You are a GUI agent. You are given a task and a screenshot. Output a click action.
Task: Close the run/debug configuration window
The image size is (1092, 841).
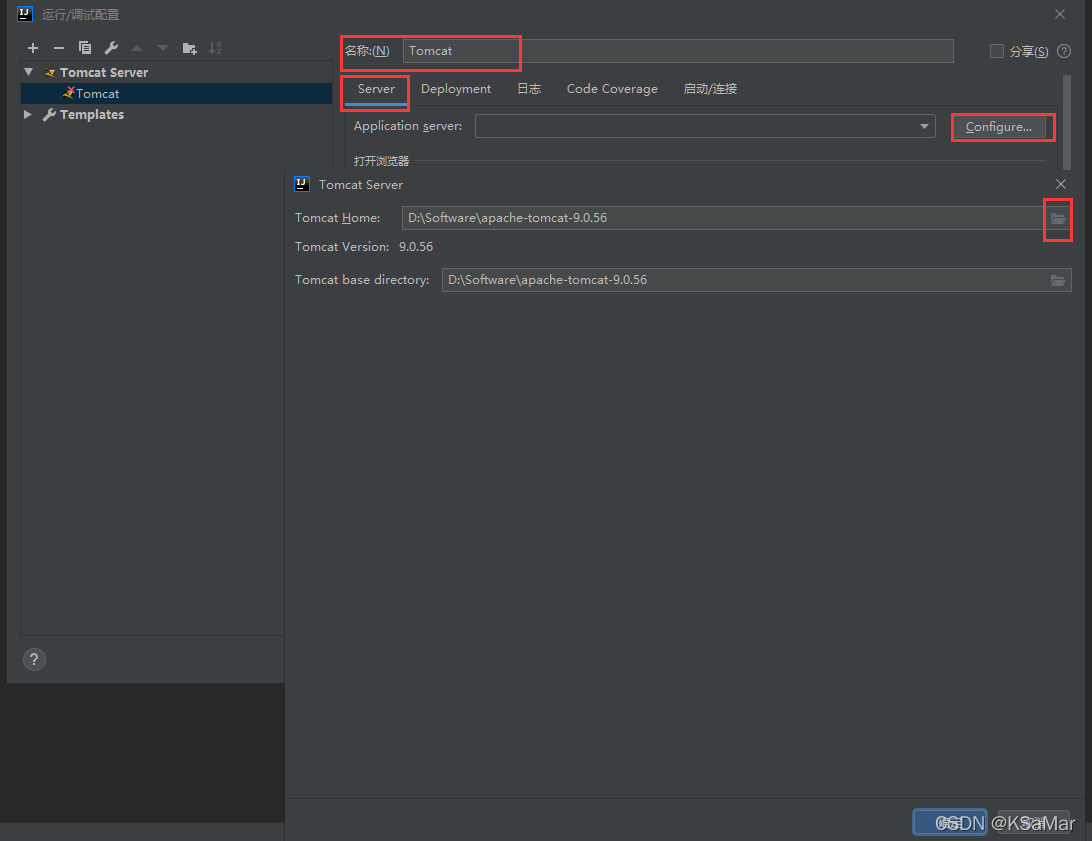[1060, 14]
